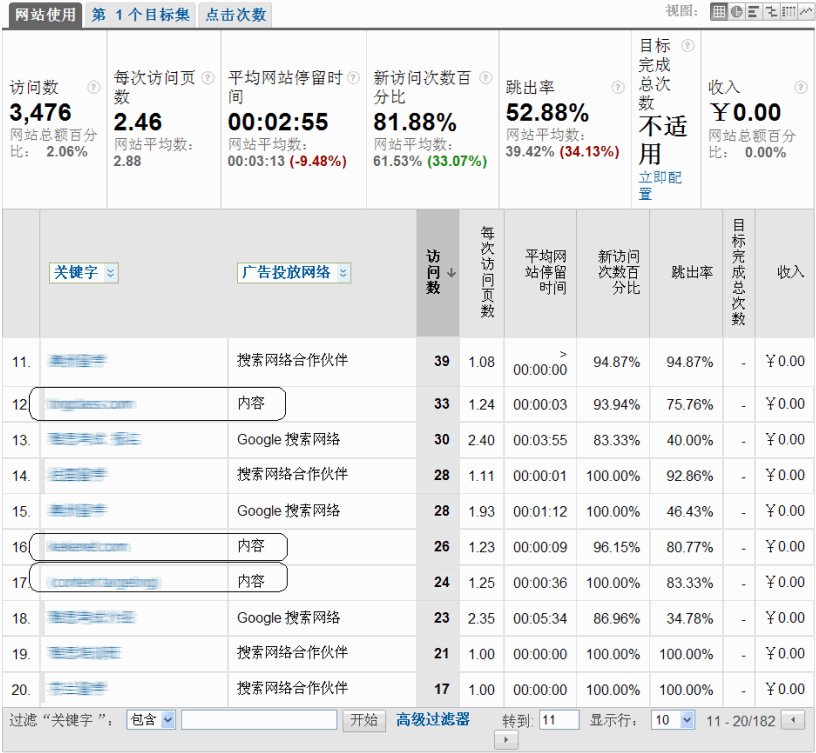
Task: Switch to table view icon
Action: 719,12
